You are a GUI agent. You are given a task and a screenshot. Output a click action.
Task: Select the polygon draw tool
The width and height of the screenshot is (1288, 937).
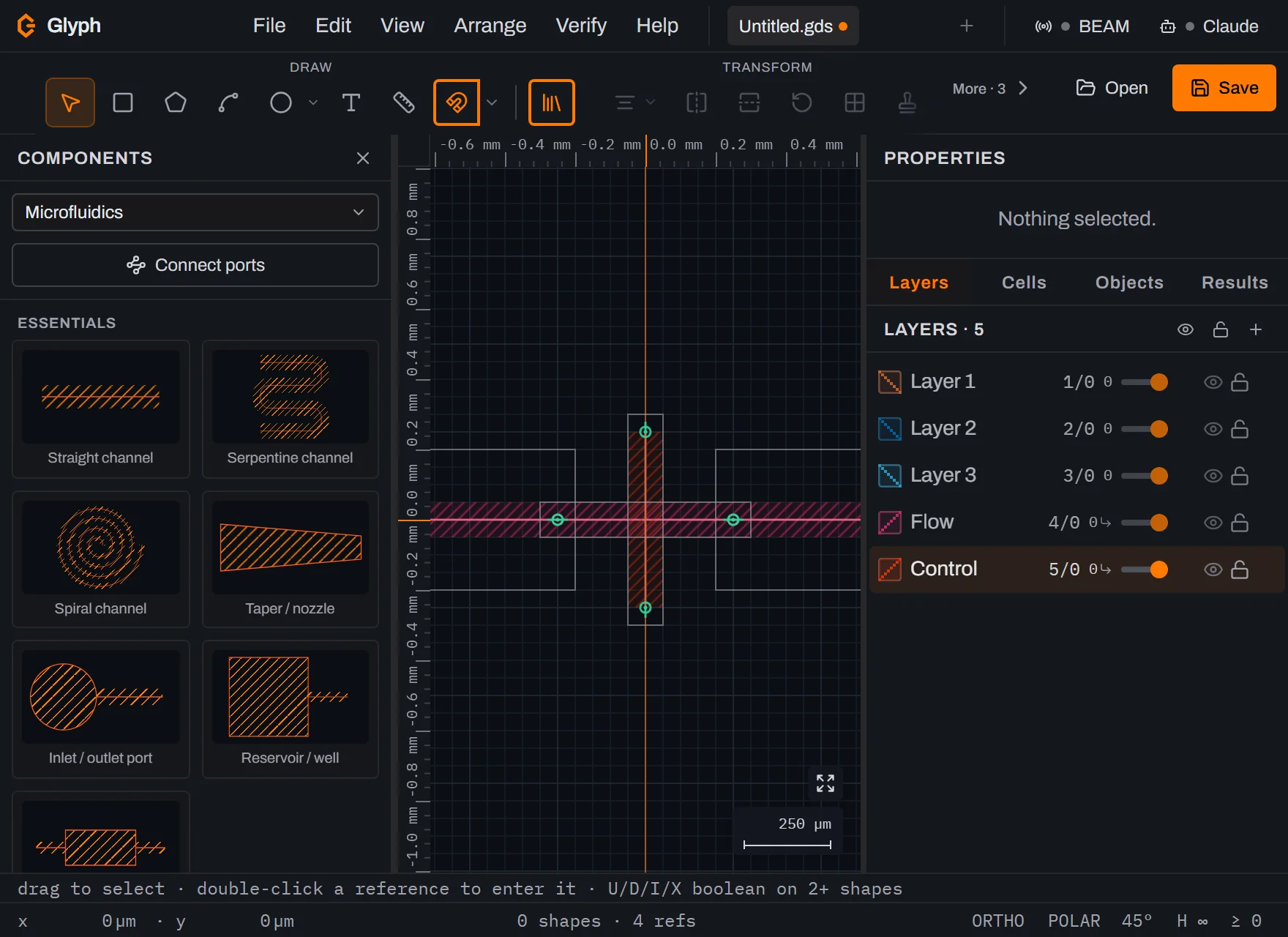pos(176,102)
